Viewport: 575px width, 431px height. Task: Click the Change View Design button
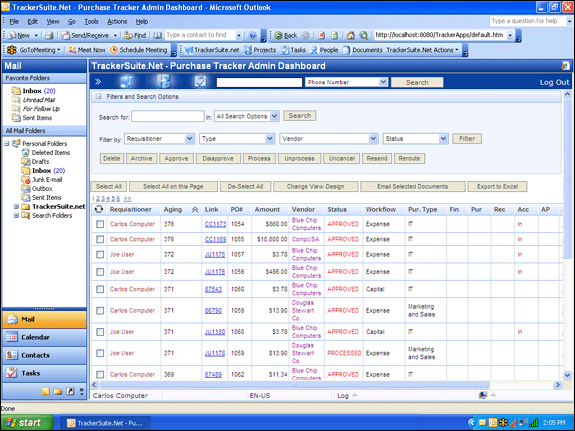coord(315,186)
